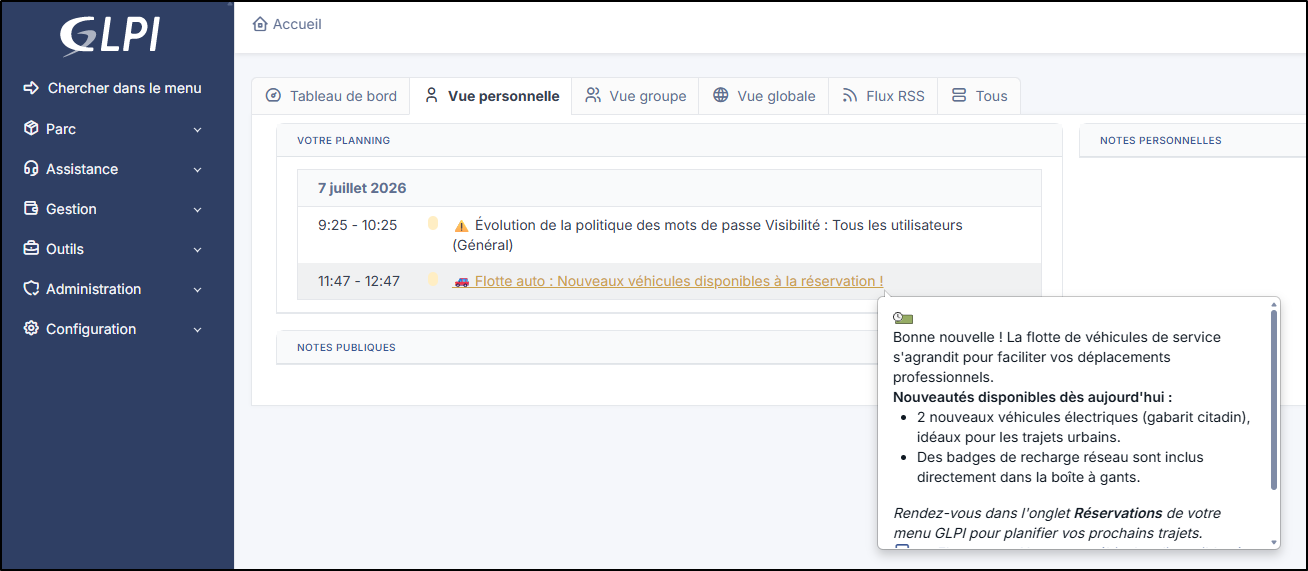Click the Outils briefcase icon
1308x571 pixels.
pos(31,249)
